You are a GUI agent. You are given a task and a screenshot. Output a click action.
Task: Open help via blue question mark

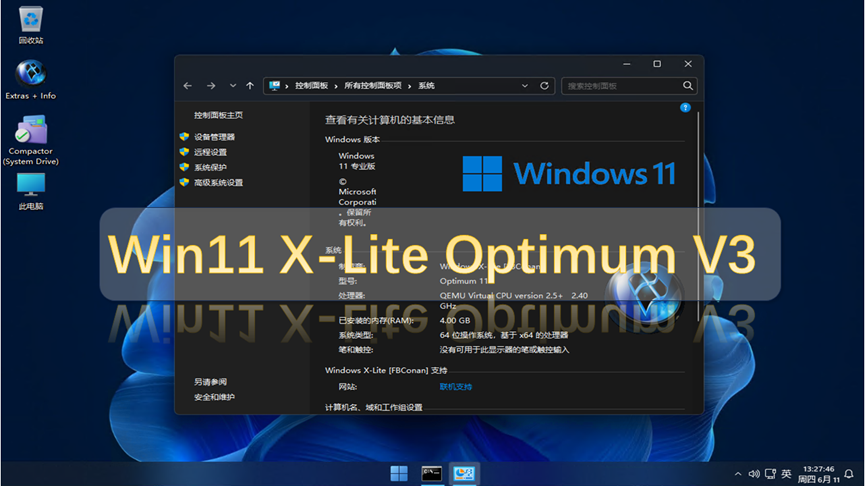(x=685, y=108)
